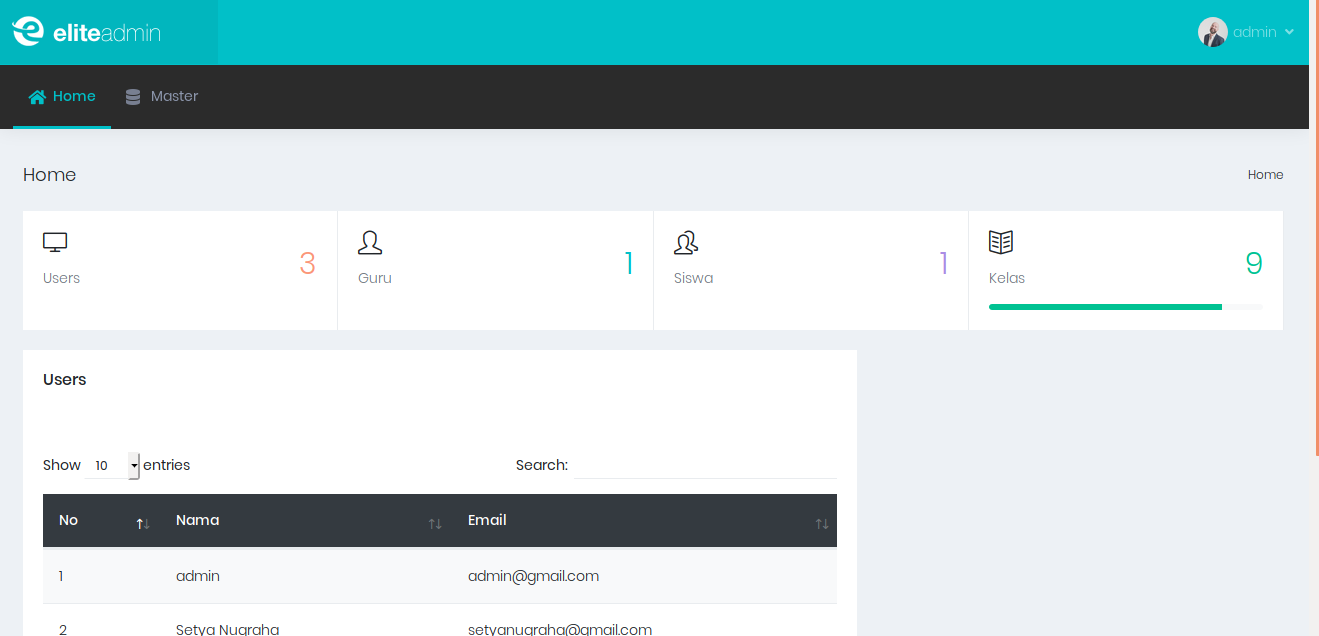This screenshot has height=636, width=1319.
Task: Click the Siswa people icon
Action: 686,242
